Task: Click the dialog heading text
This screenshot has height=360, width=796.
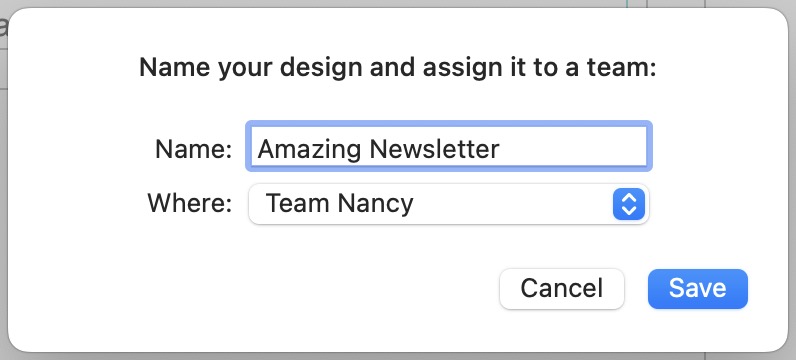Action: [x=398, y=68]
